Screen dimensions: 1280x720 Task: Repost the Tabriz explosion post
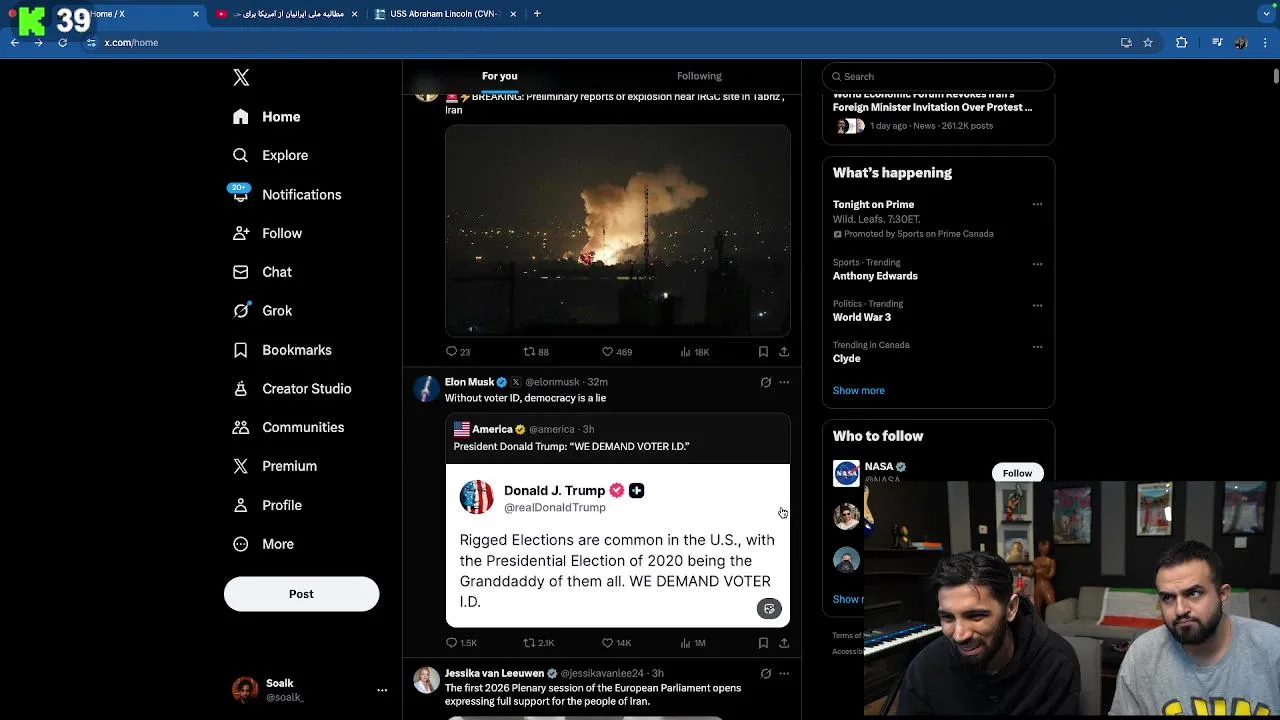tap(536, 352)
